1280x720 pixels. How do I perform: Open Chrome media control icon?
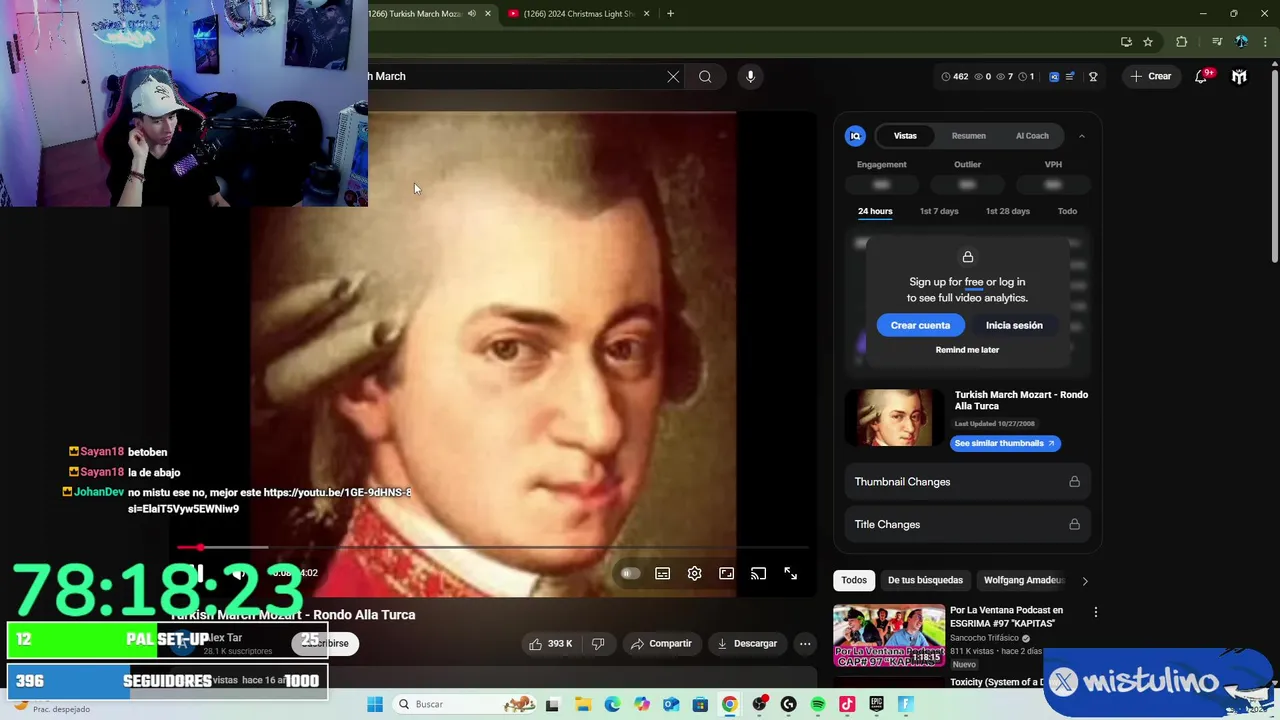click(1216, 42)
